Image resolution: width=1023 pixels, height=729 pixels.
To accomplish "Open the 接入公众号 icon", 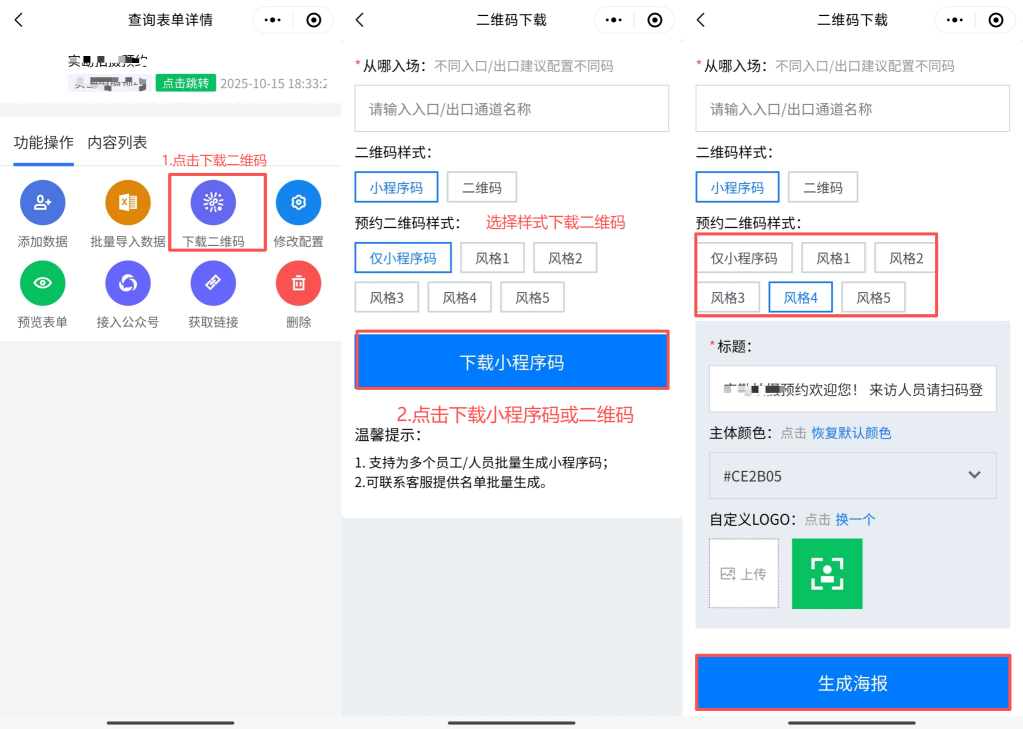I will 128,283.
